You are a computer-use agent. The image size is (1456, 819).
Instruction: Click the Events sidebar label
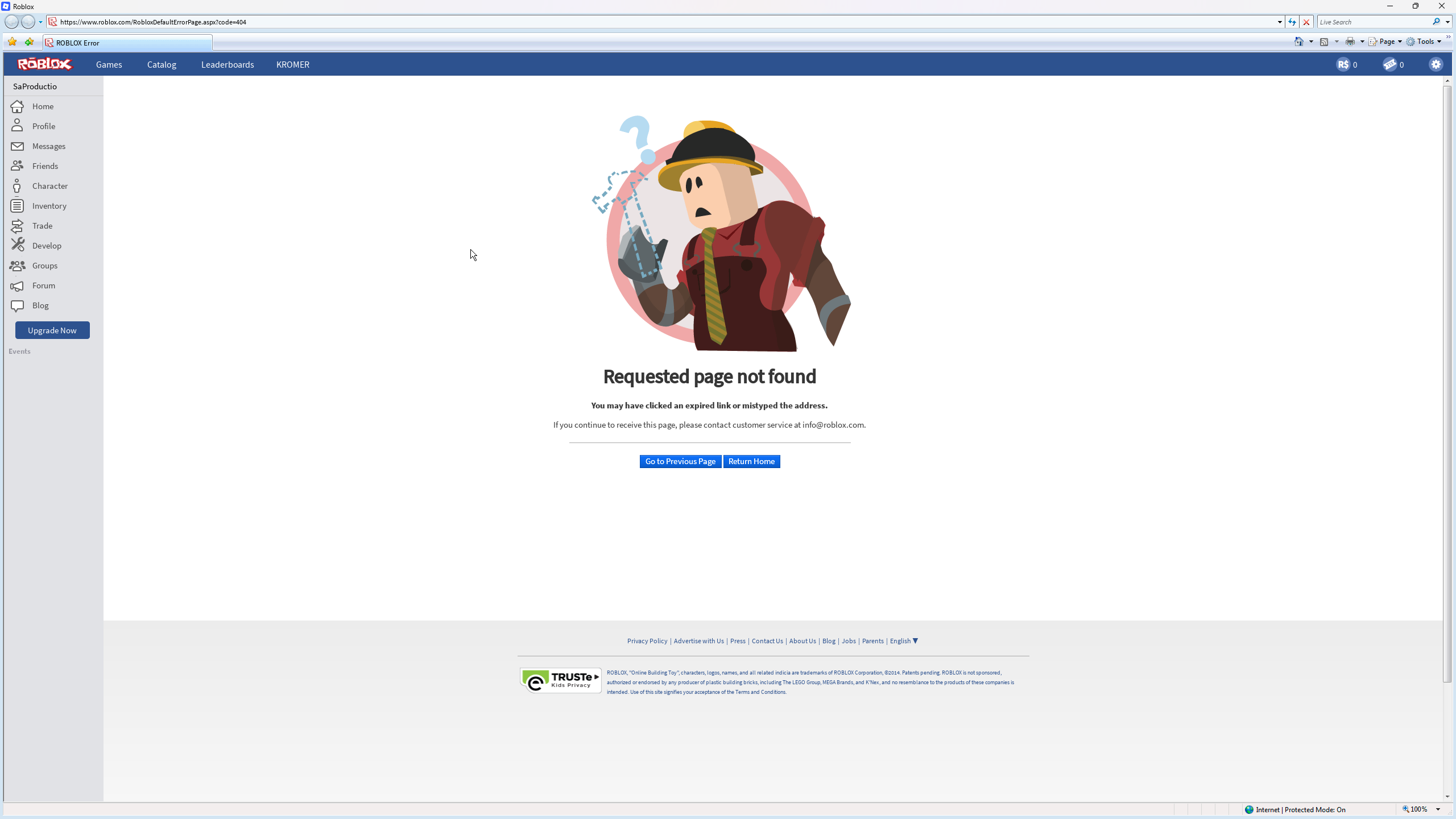(x=19, y=351)
